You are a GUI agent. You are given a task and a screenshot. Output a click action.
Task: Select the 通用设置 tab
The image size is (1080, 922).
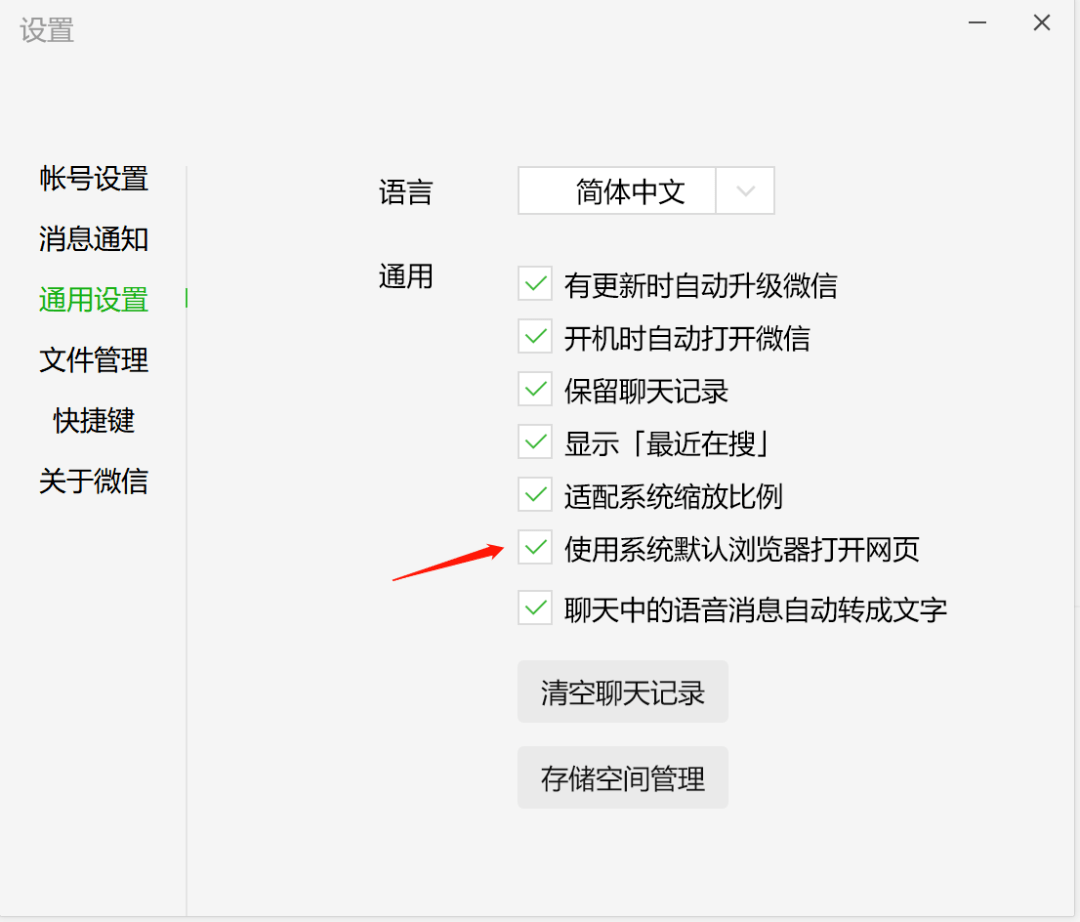[94, 300]
